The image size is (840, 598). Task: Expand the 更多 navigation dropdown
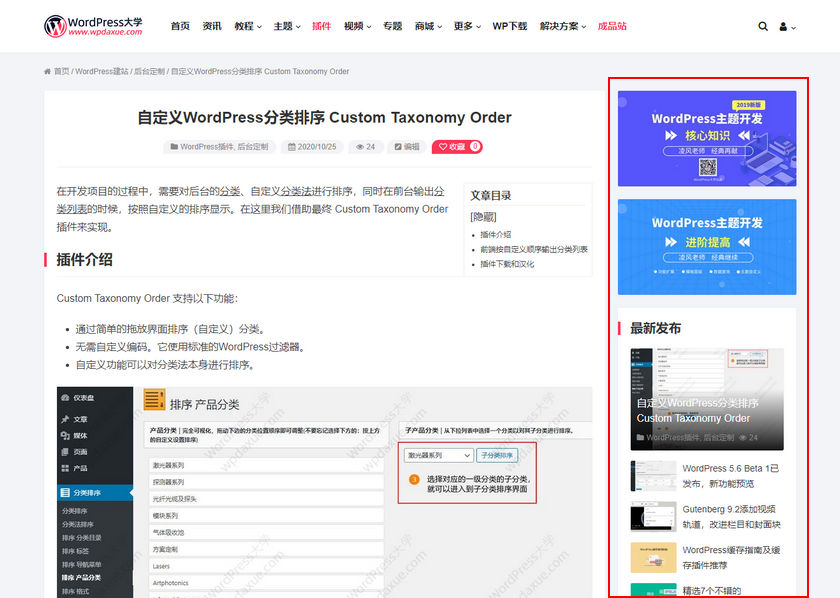click(466, 26)
